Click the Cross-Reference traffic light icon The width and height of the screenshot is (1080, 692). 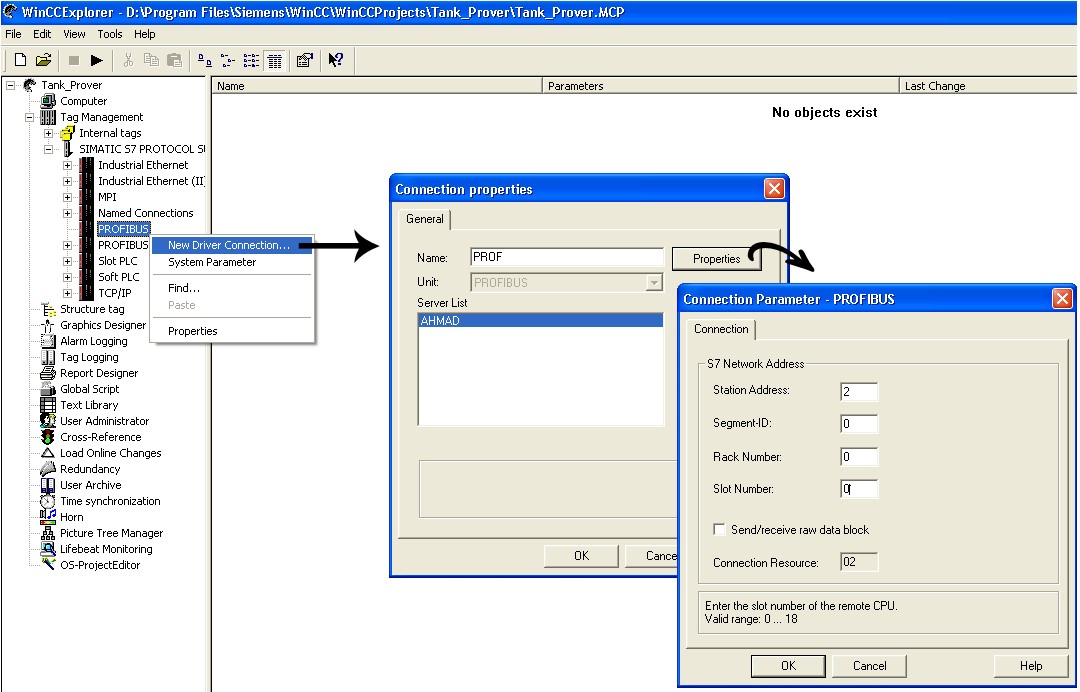click(x=48, y=437)
